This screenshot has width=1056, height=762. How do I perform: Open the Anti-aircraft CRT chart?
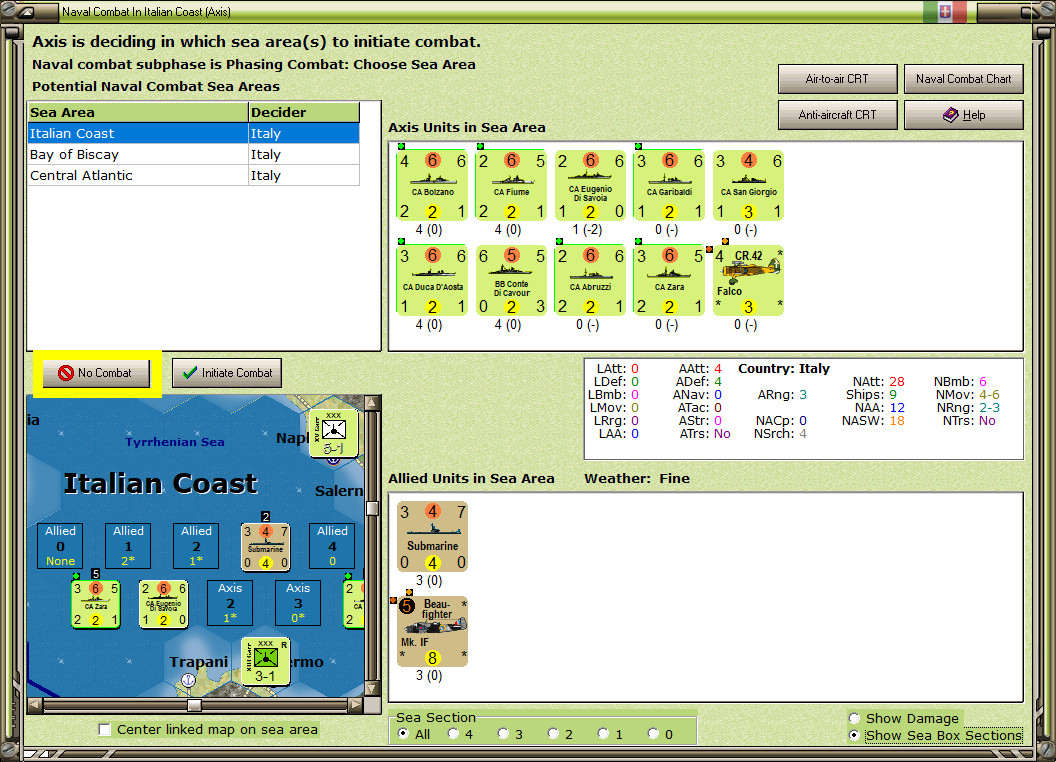[x=837, y=115]
